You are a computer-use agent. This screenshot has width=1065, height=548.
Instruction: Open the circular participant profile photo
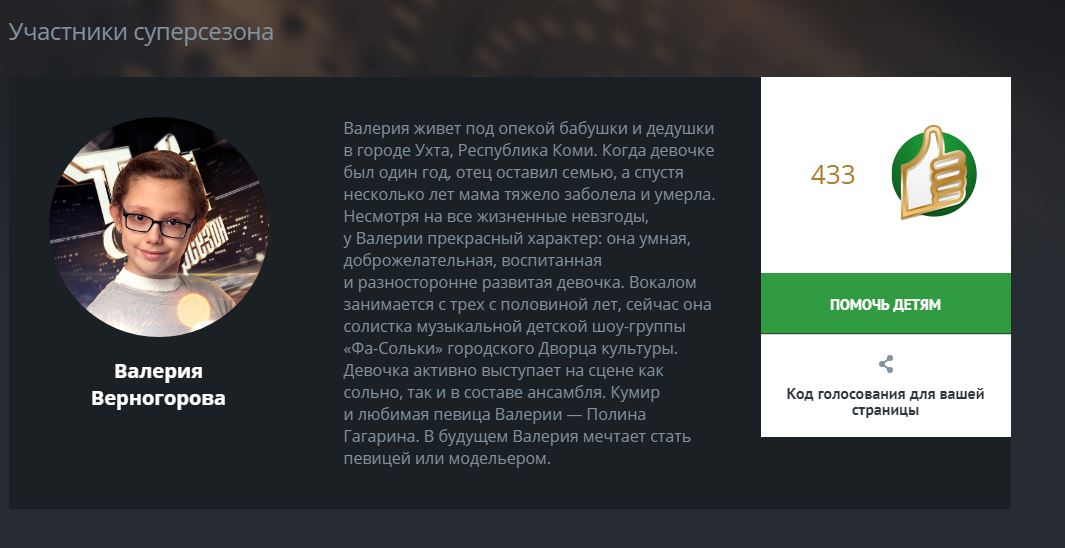(158, 227)
